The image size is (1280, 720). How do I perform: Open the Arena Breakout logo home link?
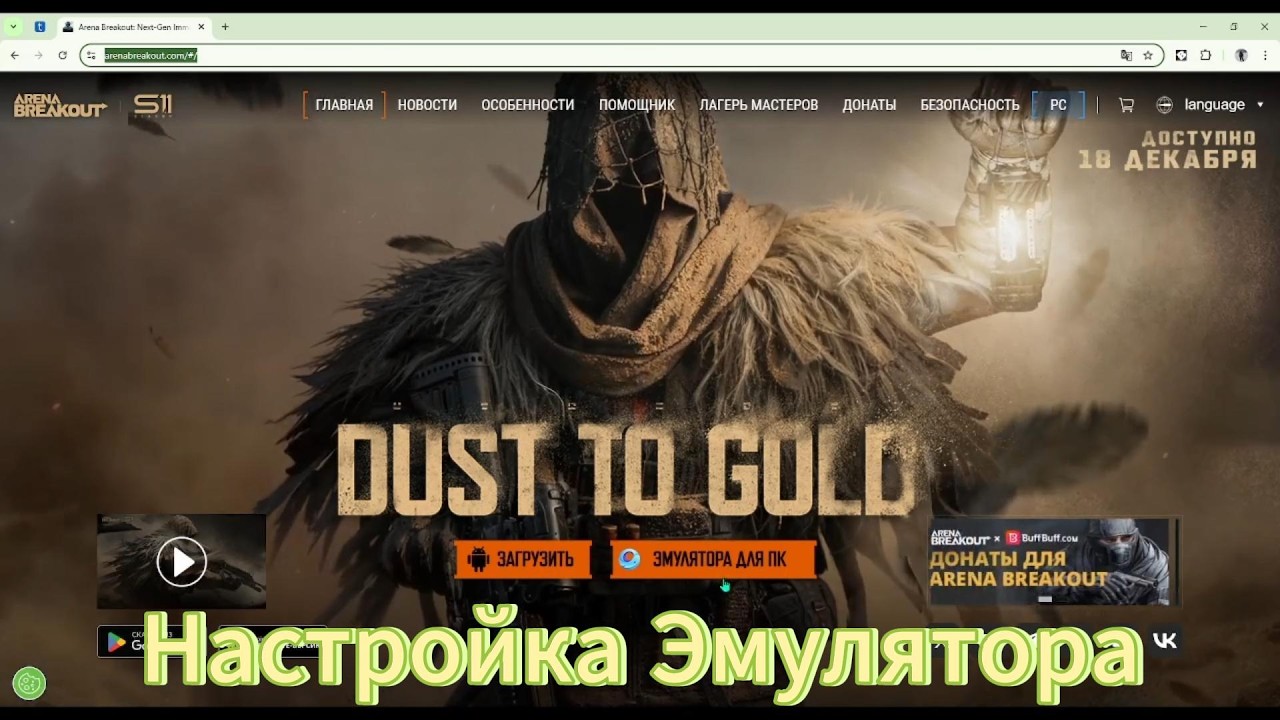[60, 105]
